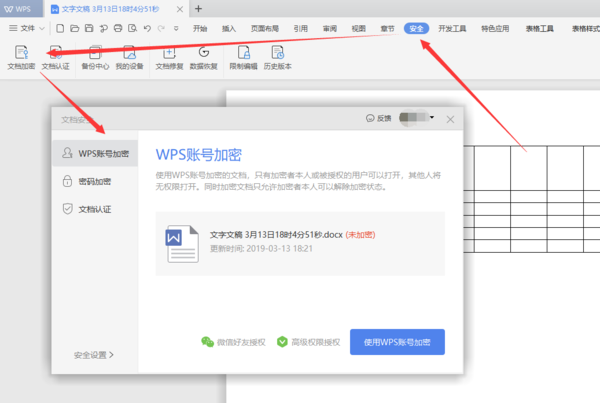The image size is (600, 403).
Task: Undo the last action
Action: (147, 28)
